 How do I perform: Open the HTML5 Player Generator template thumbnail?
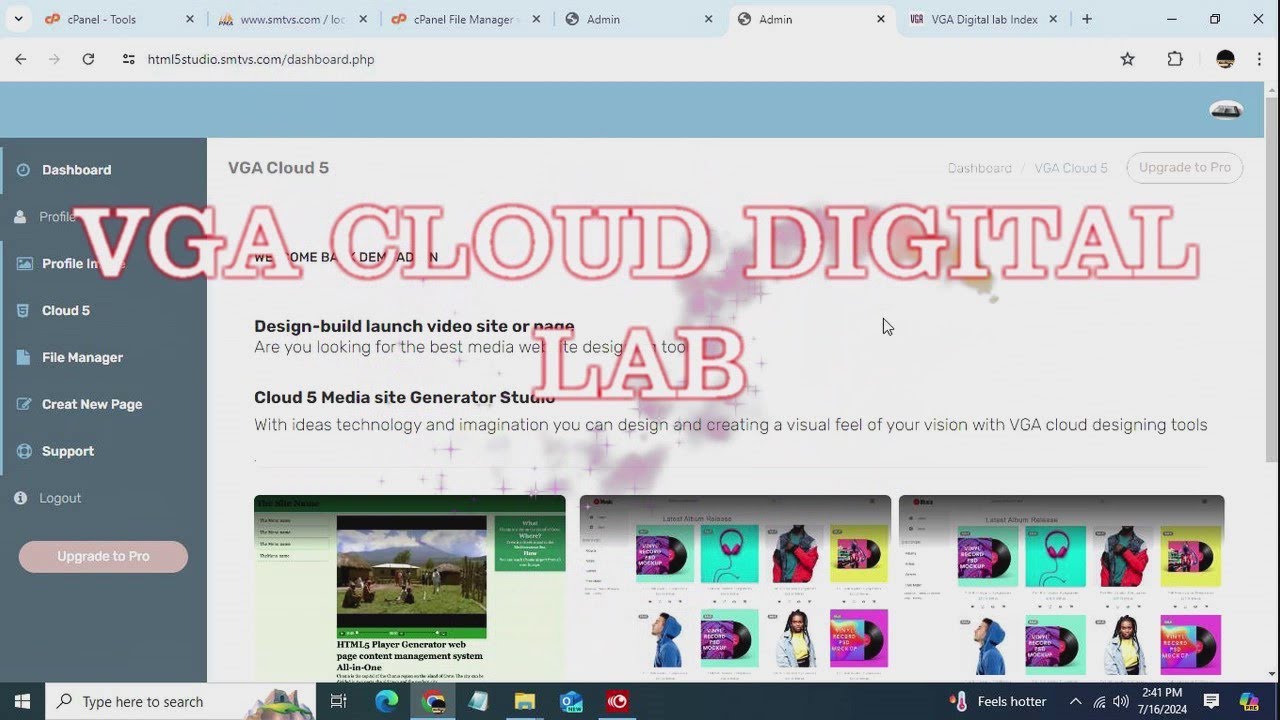coord(410,589)
